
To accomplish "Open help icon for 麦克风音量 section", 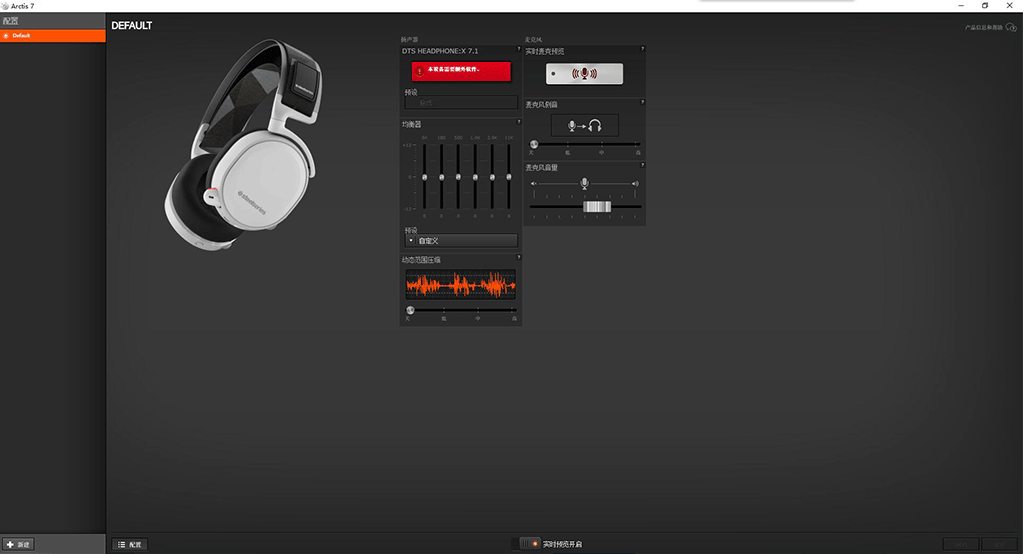I will 643,165.
